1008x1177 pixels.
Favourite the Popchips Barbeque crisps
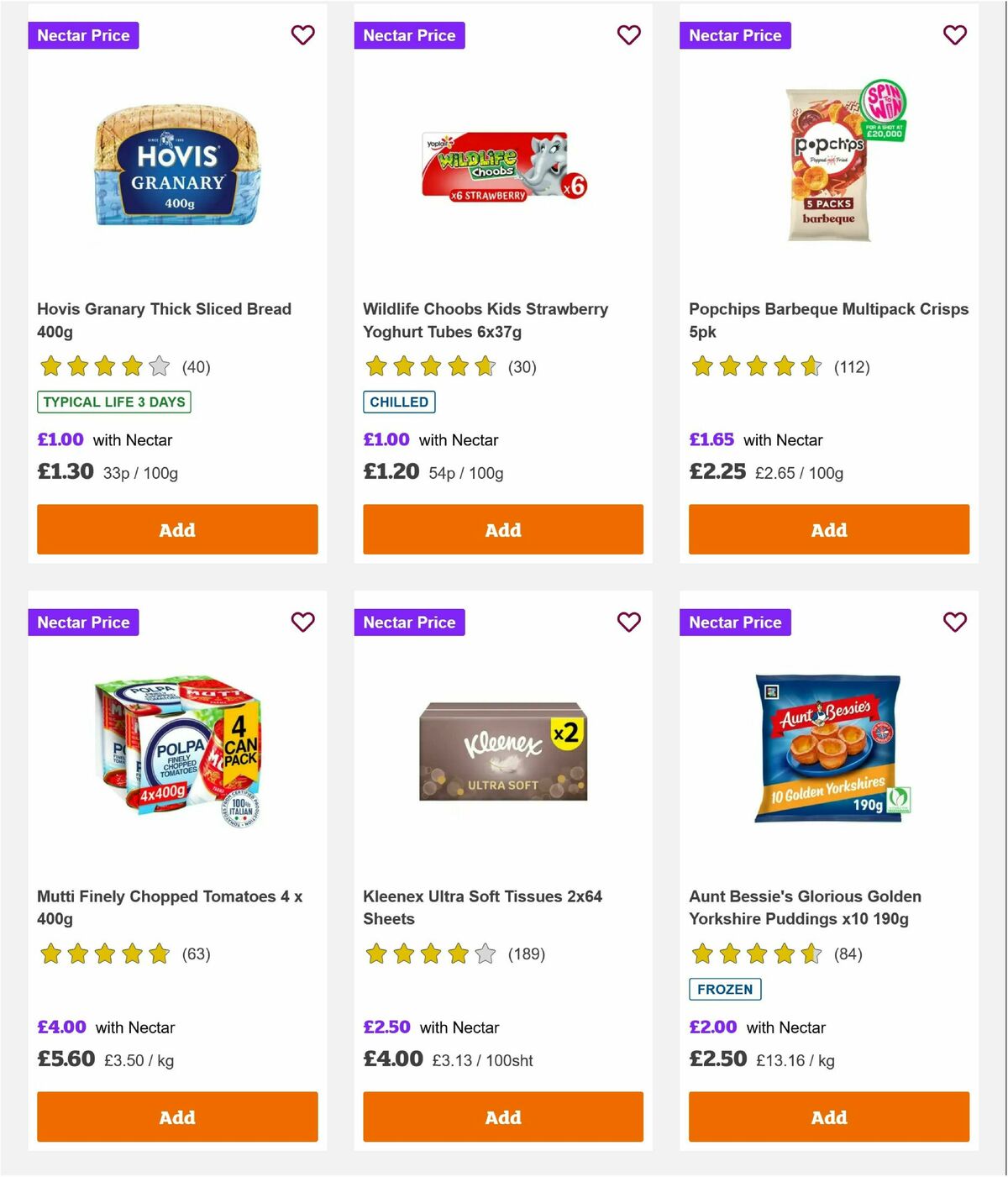pyautogui.click(x=954, y=35)
